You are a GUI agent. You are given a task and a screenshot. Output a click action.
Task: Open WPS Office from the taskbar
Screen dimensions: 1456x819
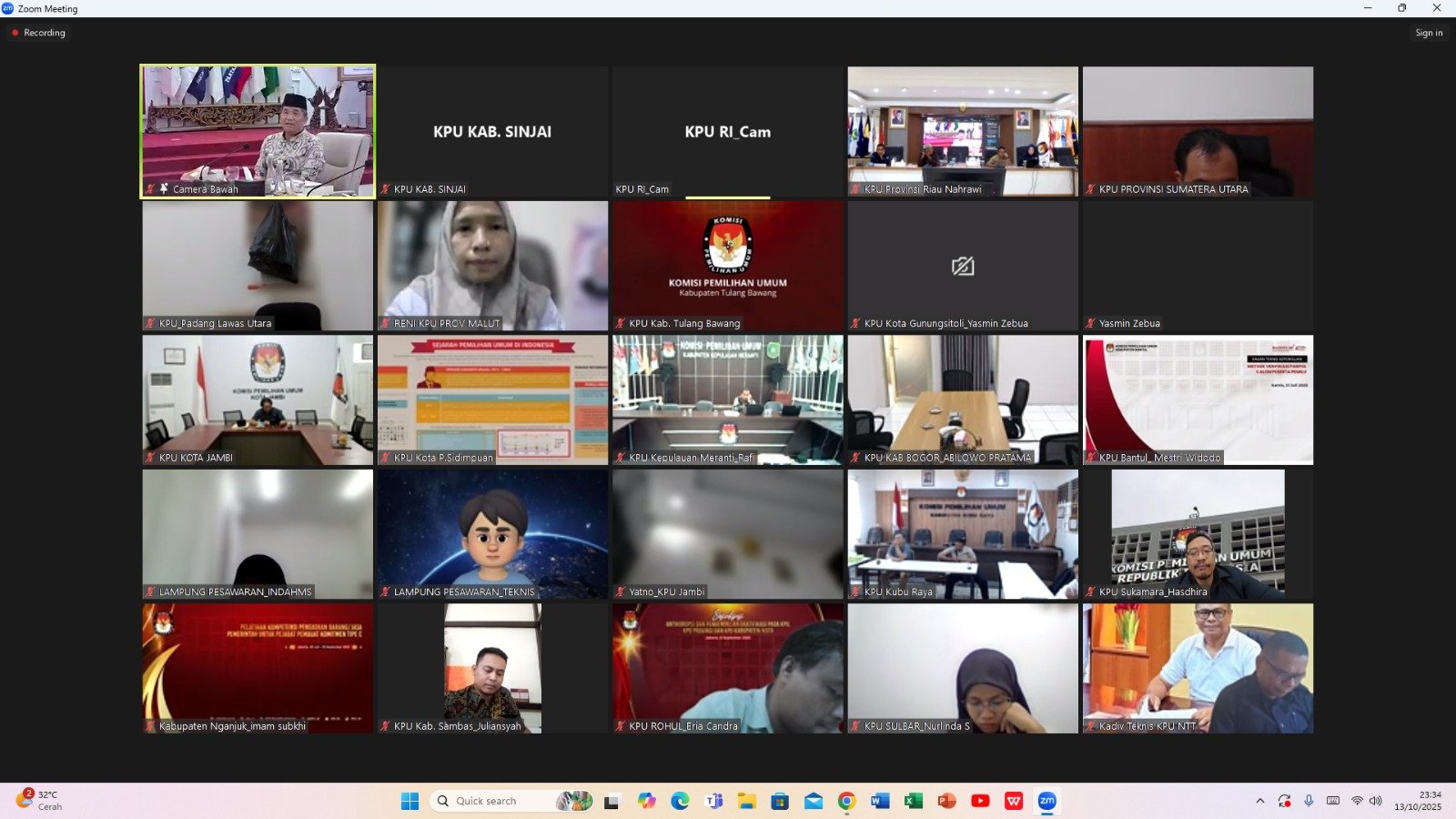tap(1014, 801)
